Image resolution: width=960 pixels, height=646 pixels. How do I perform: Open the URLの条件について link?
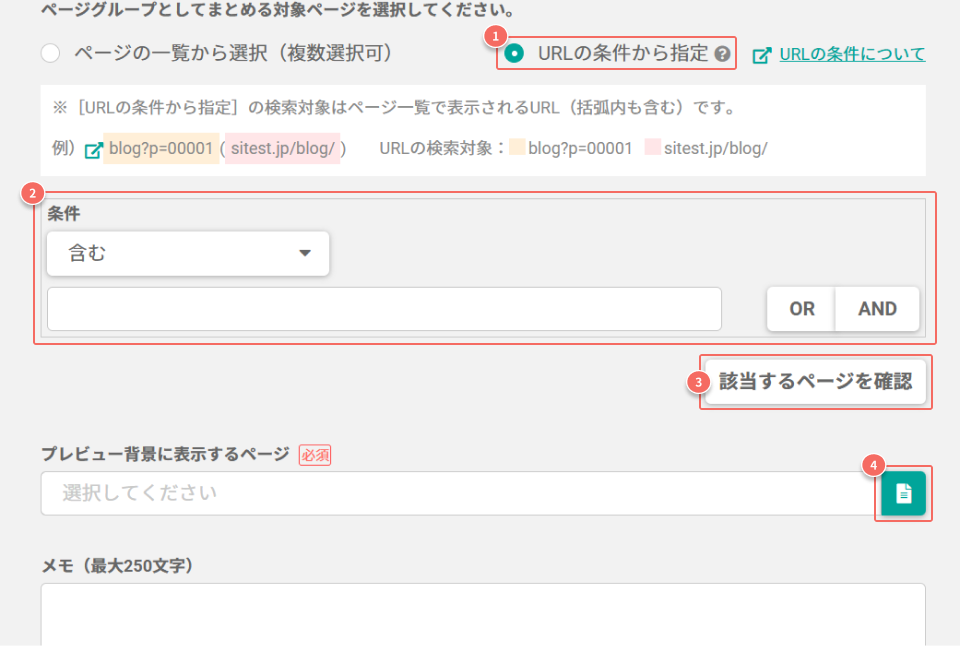point(852,54)
